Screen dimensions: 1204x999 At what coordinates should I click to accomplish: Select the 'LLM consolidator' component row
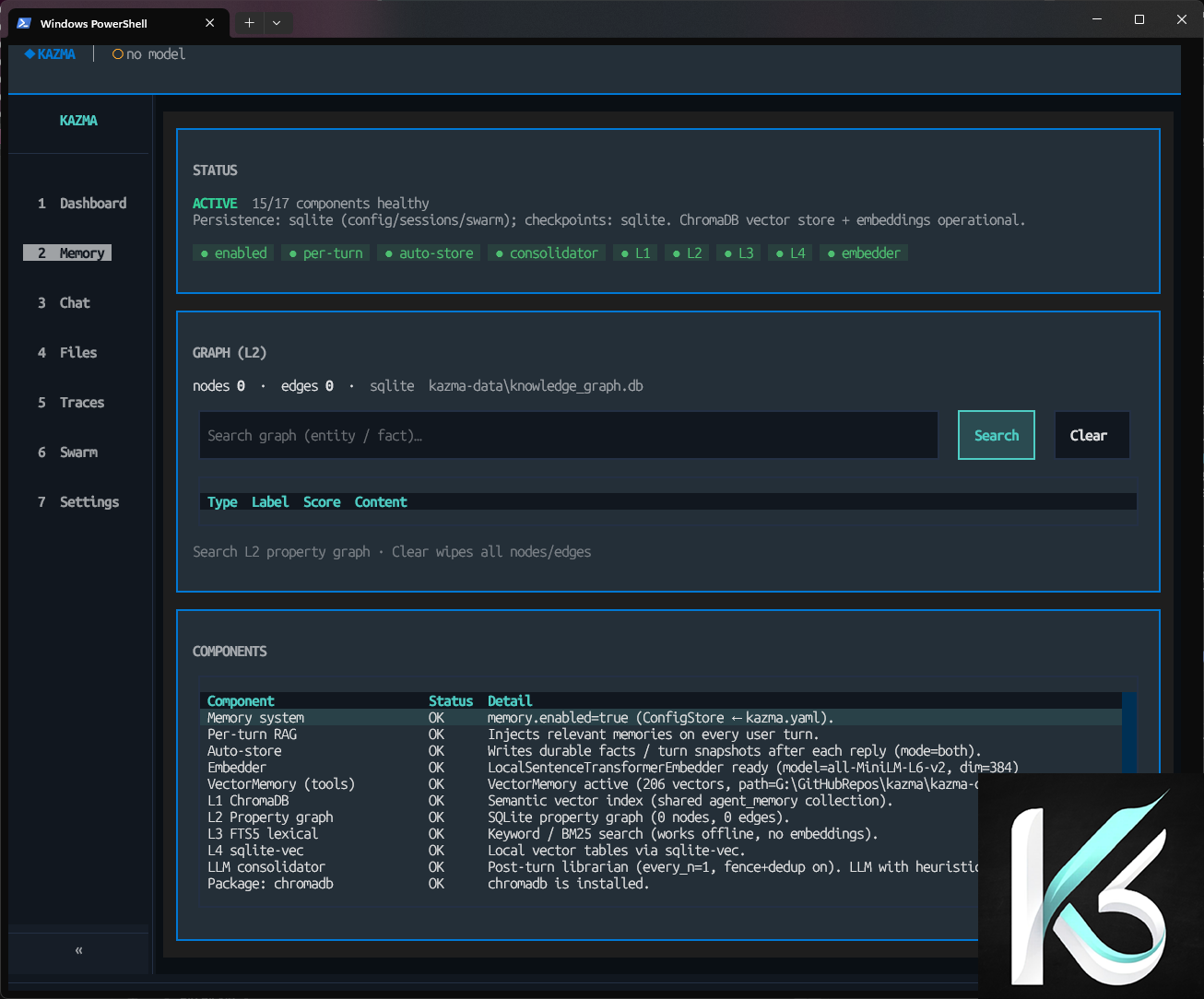pos(589,867)
